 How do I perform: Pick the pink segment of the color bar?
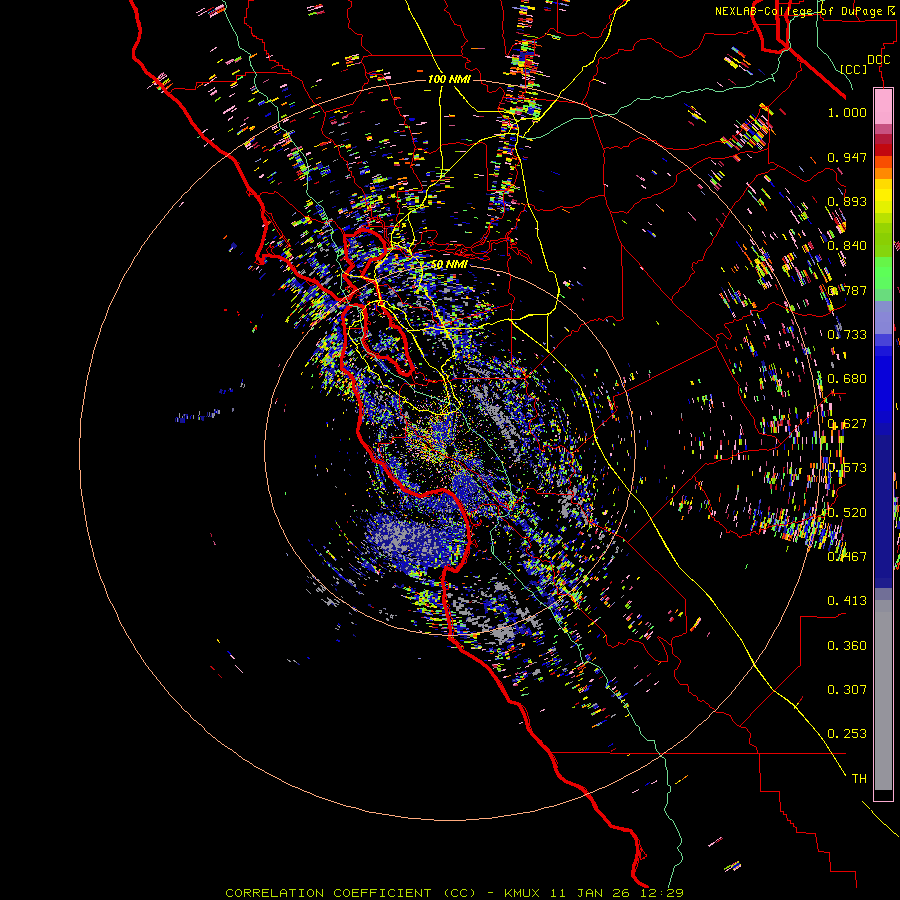click(x=883, y=106)
